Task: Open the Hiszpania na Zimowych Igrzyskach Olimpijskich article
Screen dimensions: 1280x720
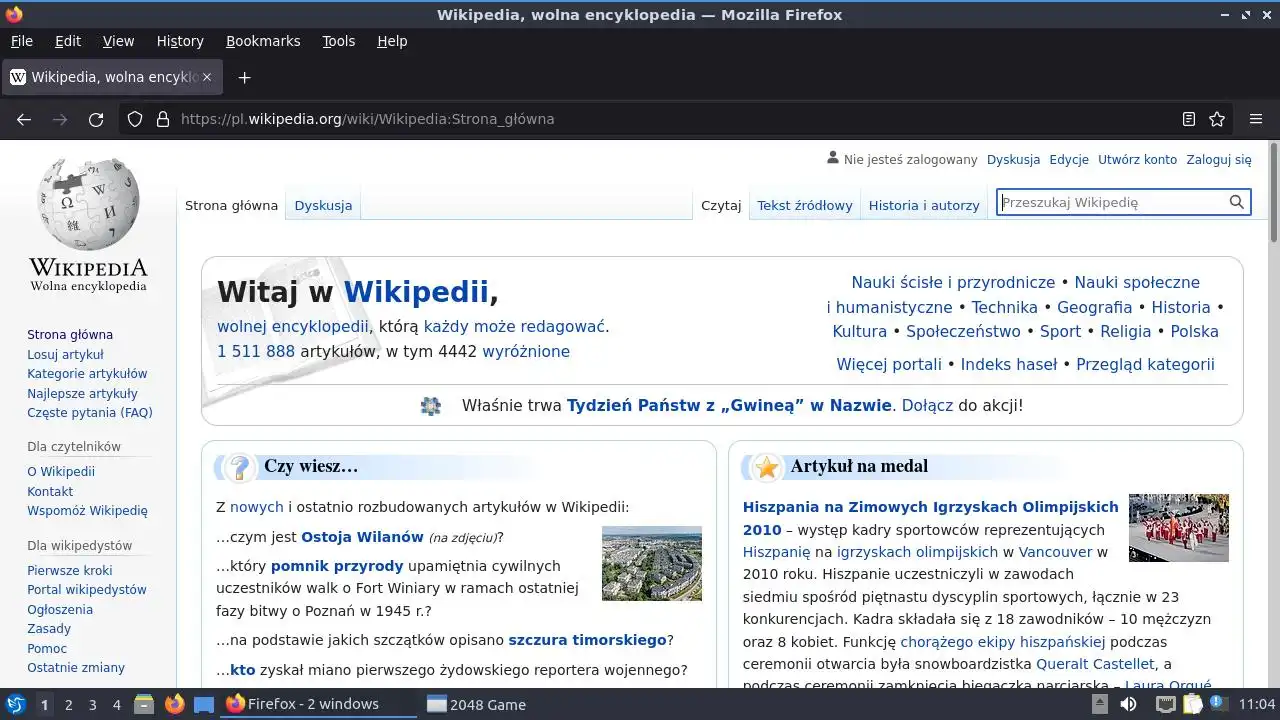Action: tap(930, 518)
